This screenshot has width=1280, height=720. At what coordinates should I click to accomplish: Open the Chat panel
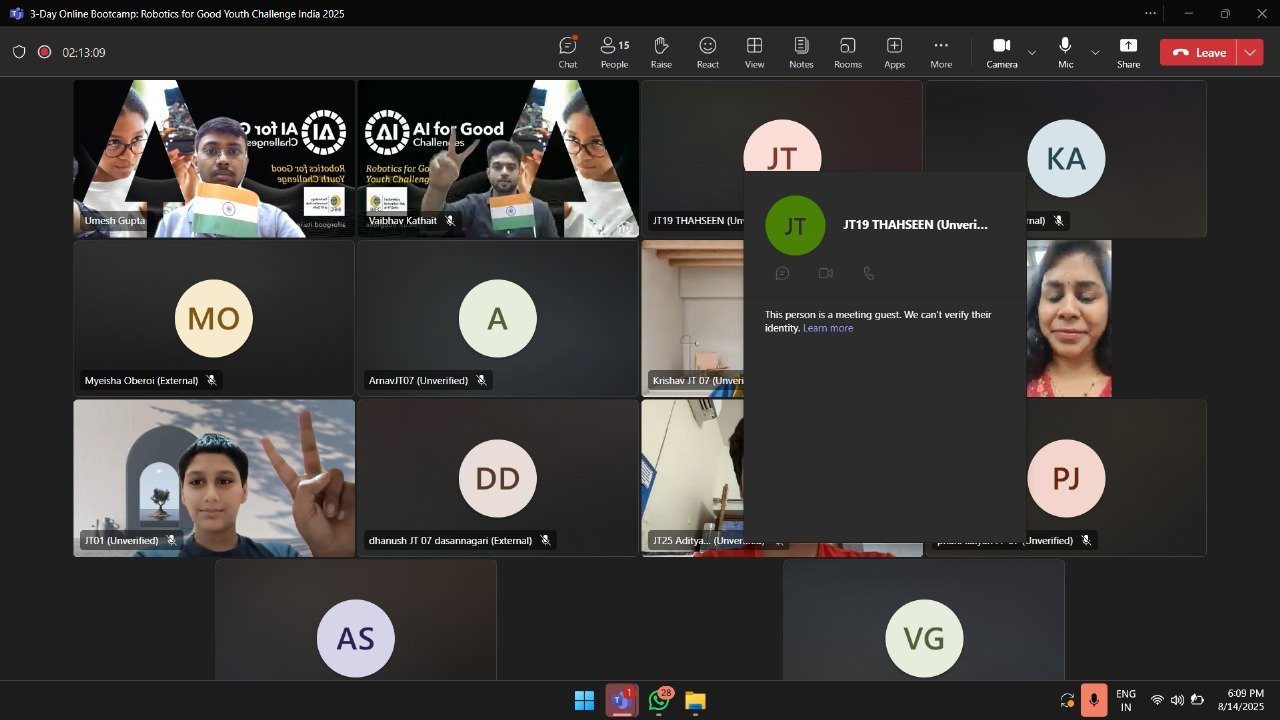(x=567, y=52)
